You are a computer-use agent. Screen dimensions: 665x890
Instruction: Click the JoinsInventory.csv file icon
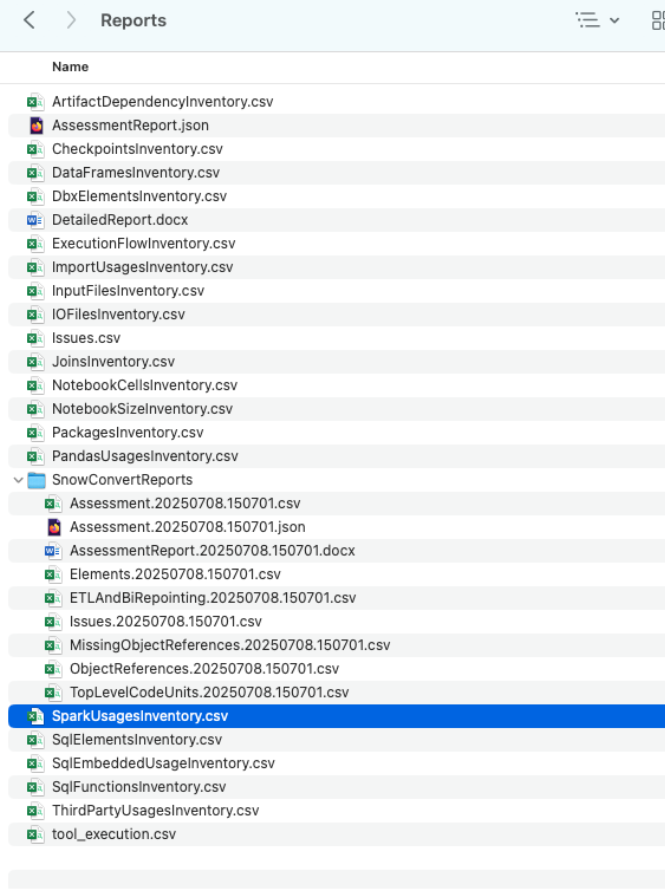[35, 362]
